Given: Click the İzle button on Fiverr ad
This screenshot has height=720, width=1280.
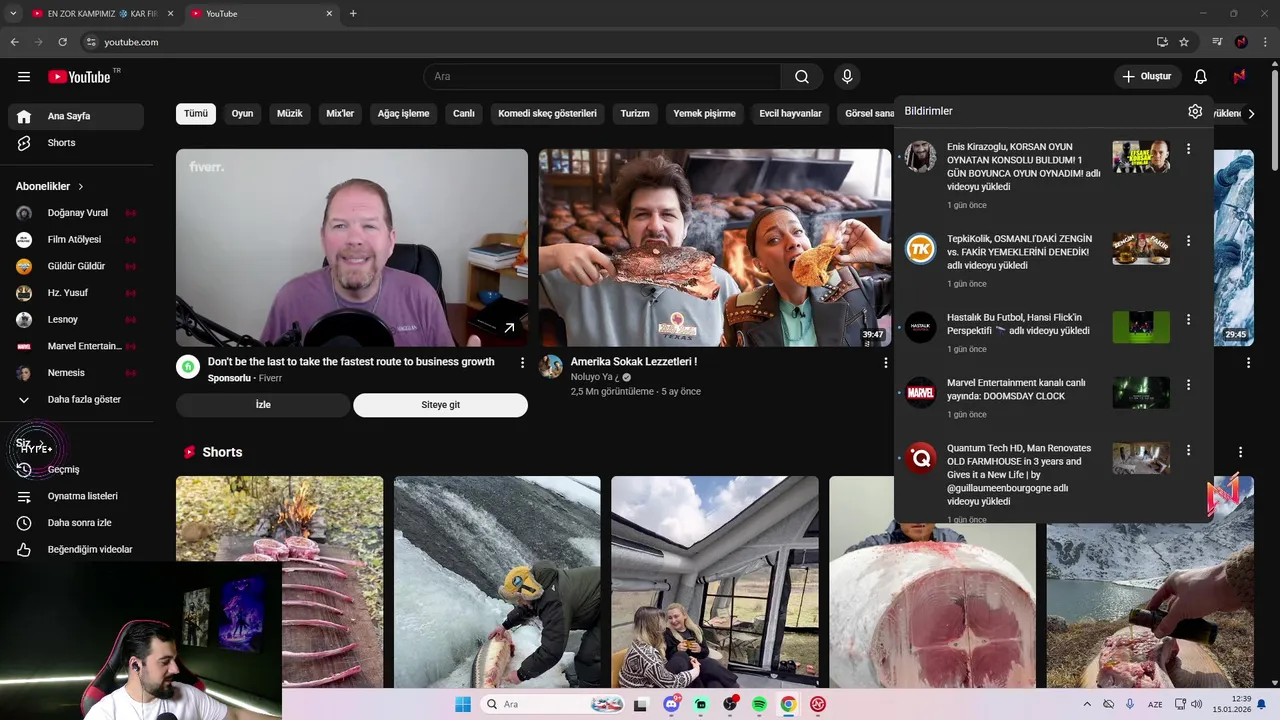Looking at the screenshot, I should (263, 405).
